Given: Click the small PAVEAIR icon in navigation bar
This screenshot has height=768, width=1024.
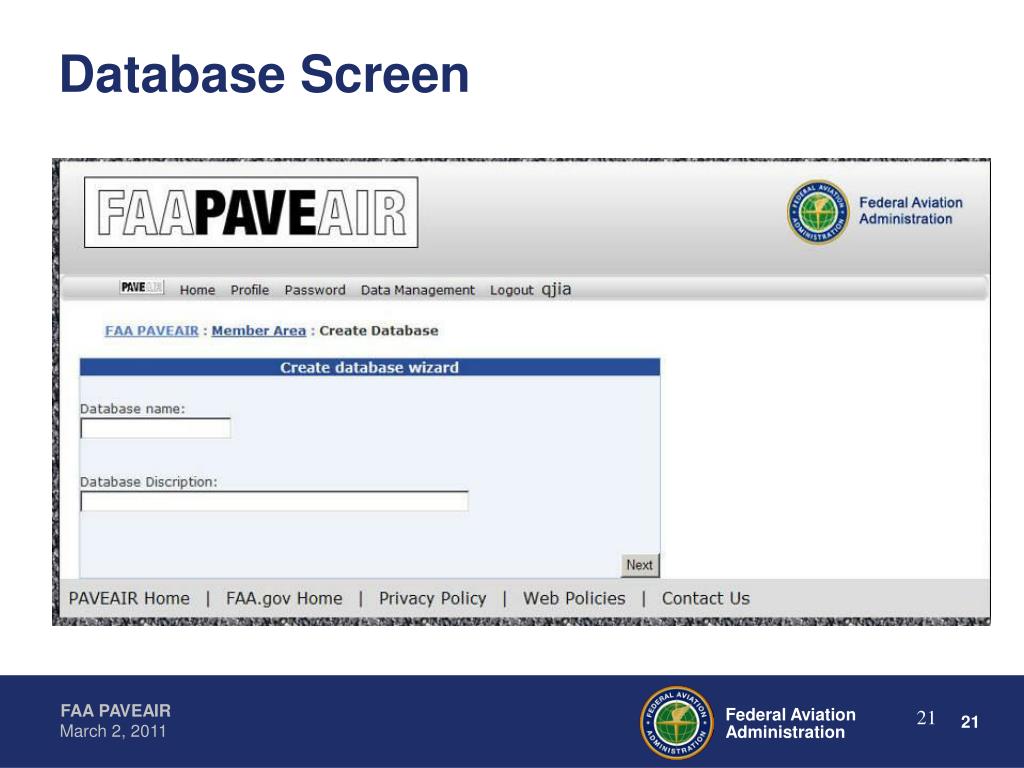Looking at the screenshot, I should [x=142, y=287].
